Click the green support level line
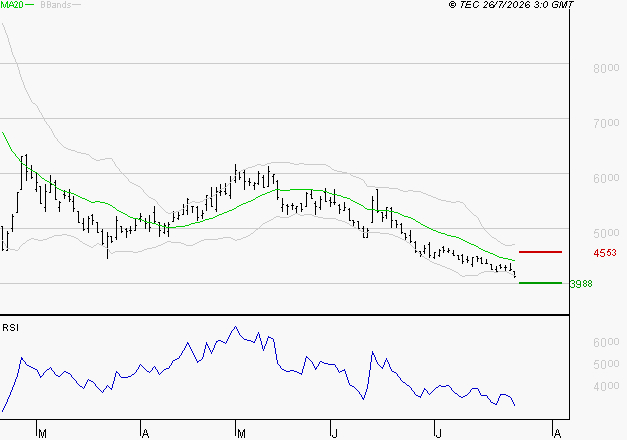This screenshot has width=627, height=440. coord(540,283)
